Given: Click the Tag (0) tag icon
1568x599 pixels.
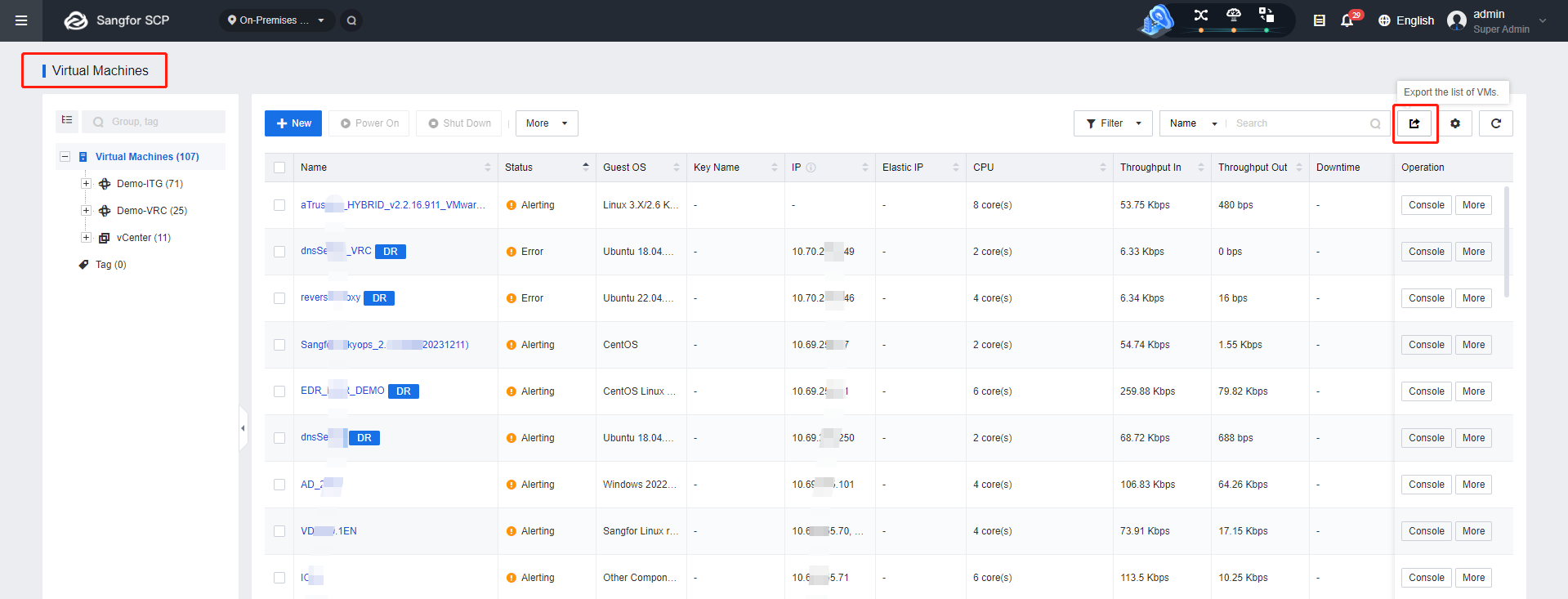Looking at the screenshot, I should click(83, 265).
